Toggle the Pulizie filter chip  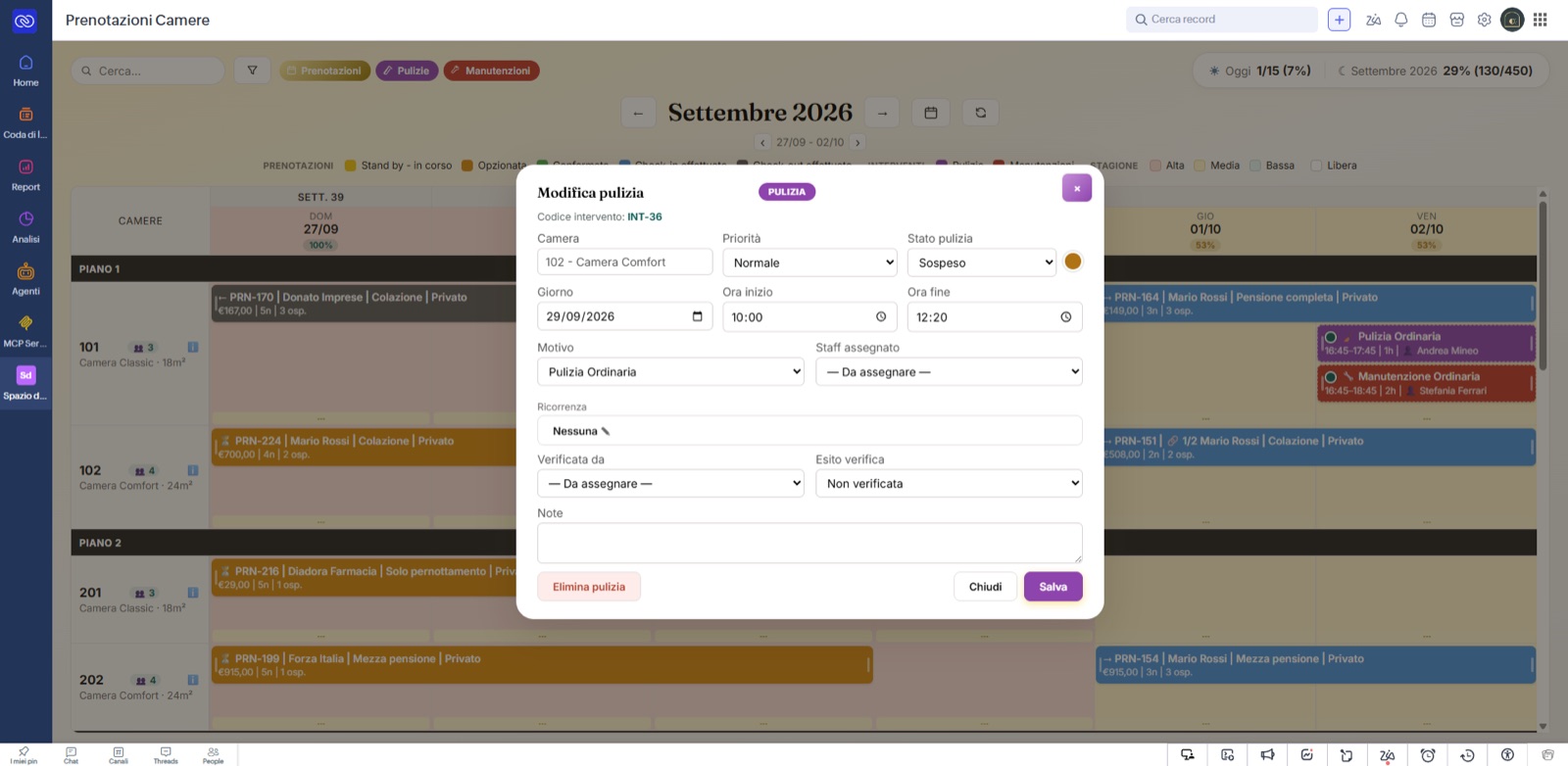[x=407, y=71]
